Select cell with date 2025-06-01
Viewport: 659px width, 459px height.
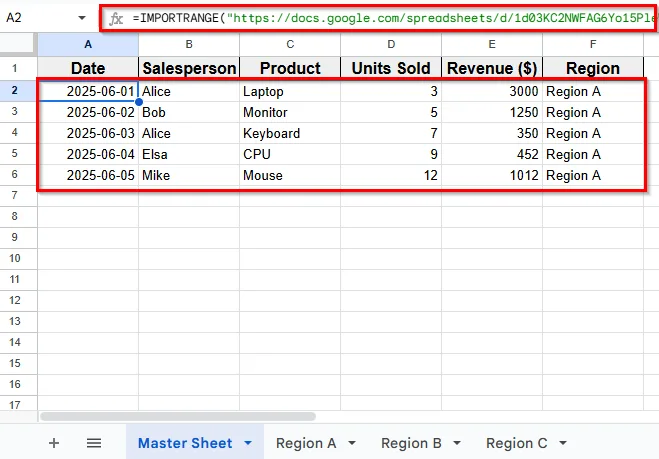pyautogui.click(x=88, y=91)
